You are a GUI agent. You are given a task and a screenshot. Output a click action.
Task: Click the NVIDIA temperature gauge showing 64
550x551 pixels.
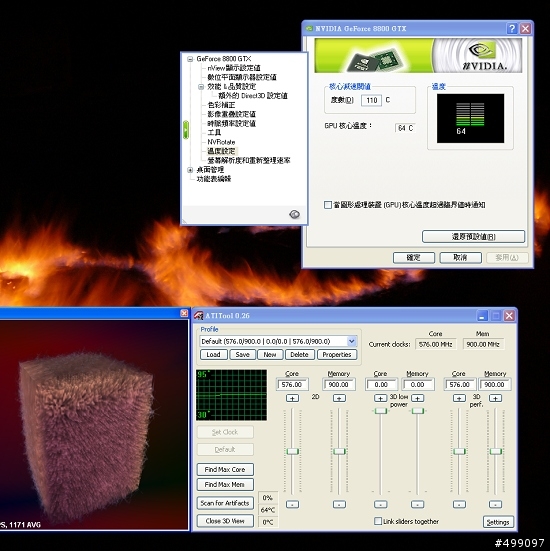tap(470, 118)
